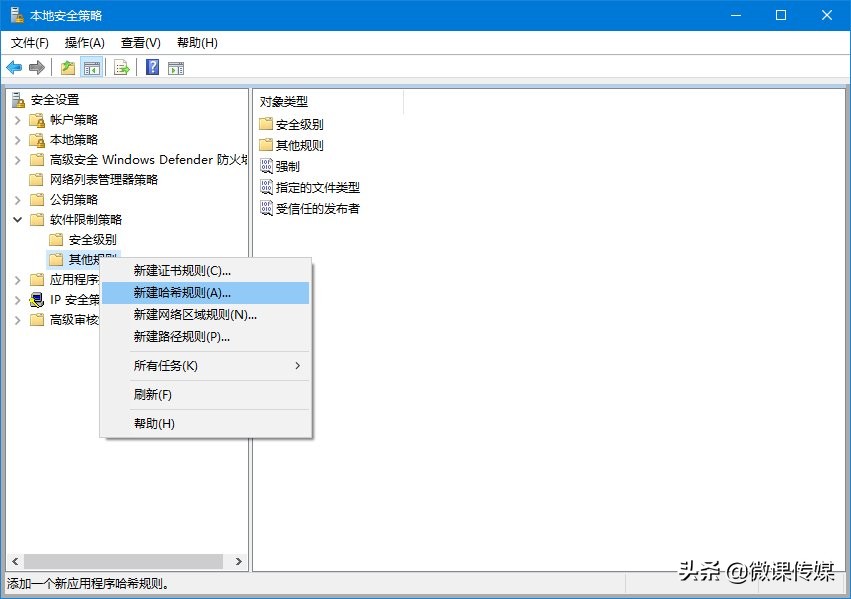Image resolution: width=851 pixels, height=599 pixels.
Task: Select 刷新(F) in the context menu
Action: click(206, 394)
